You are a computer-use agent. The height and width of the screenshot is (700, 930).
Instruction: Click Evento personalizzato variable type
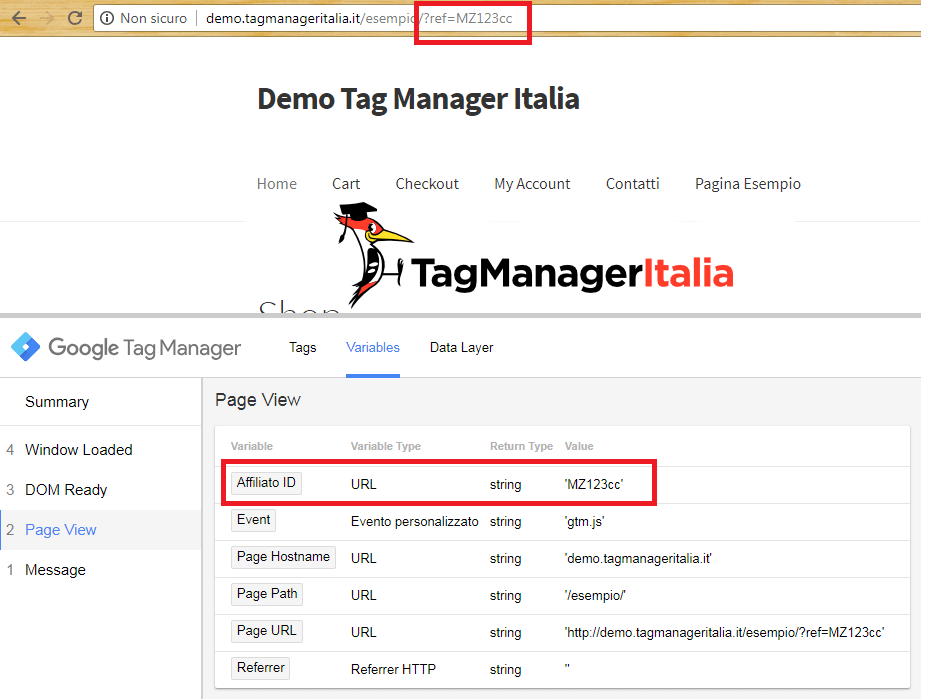tap(415, 522)
